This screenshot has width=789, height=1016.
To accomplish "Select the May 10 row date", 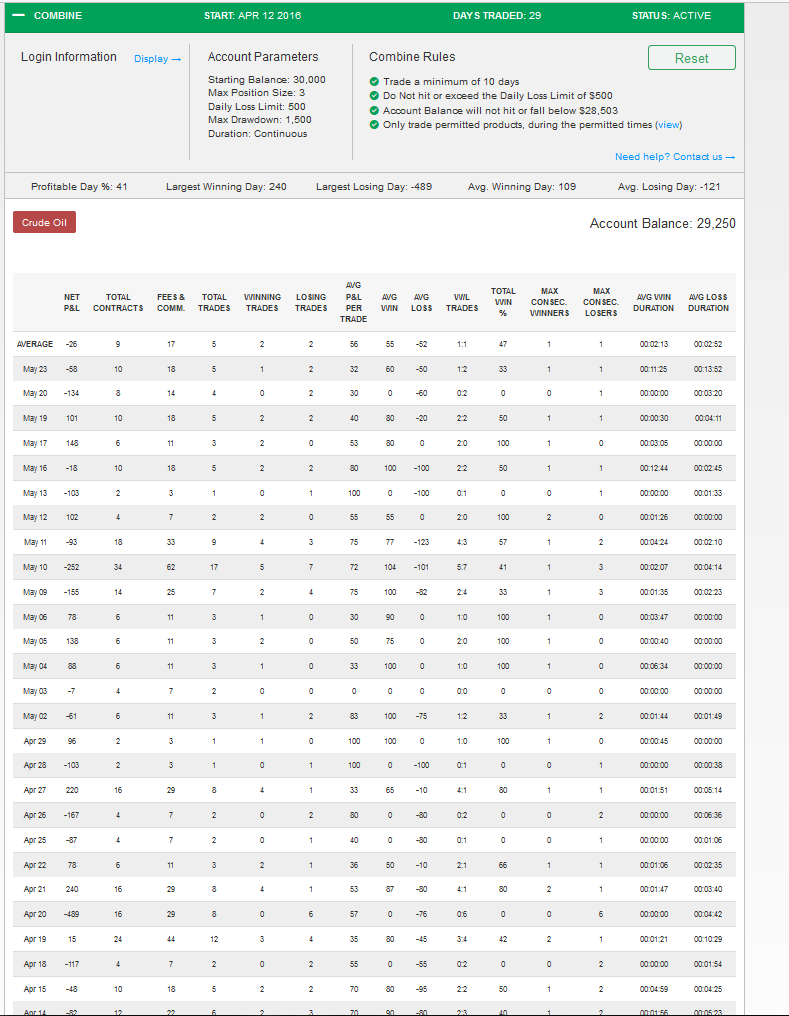I will coord(35,567).
